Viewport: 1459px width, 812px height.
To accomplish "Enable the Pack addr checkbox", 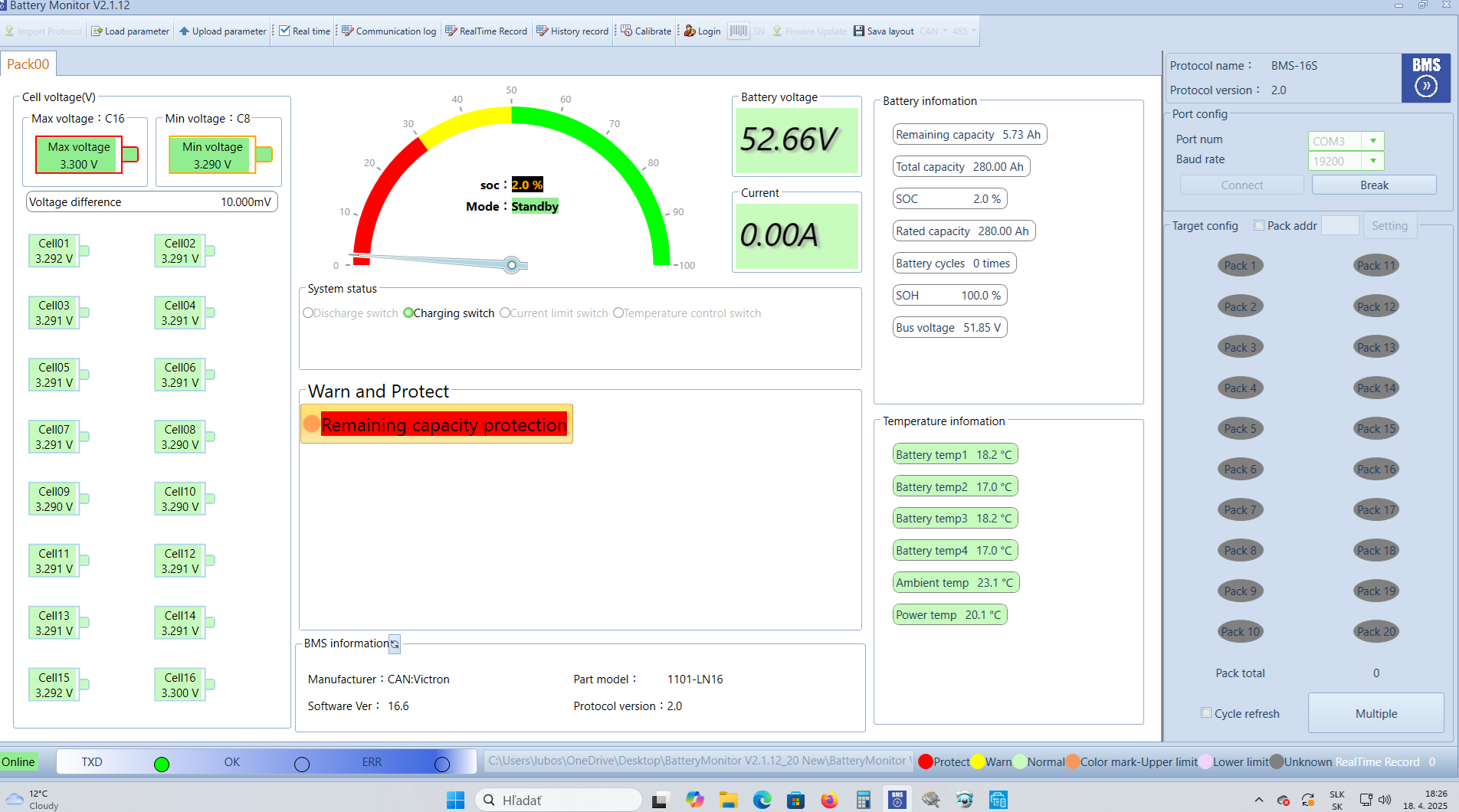I will (1259, 225).
